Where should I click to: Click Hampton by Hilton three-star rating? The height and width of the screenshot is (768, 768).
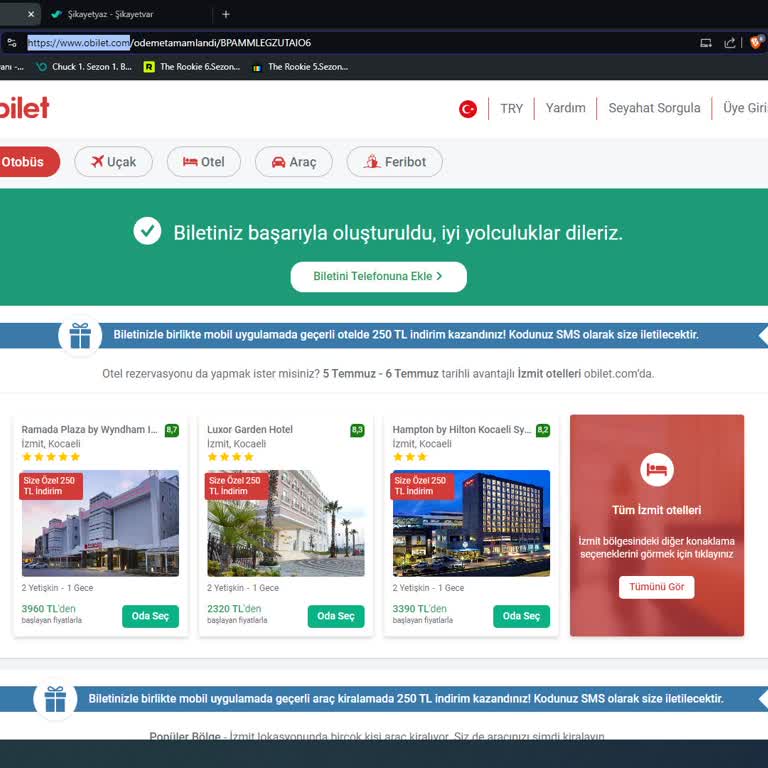410,457
